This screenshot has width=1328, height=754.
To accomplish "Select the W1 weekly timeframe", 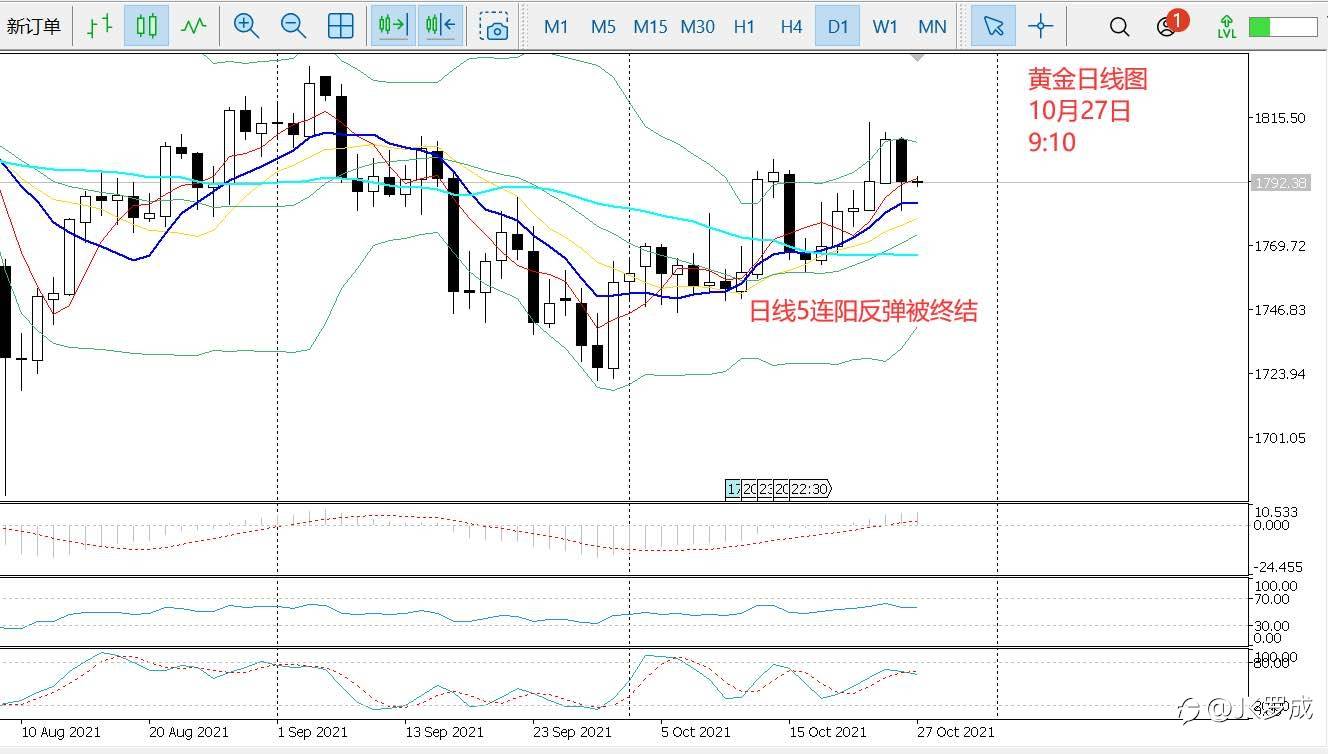I will coord(885,27).
